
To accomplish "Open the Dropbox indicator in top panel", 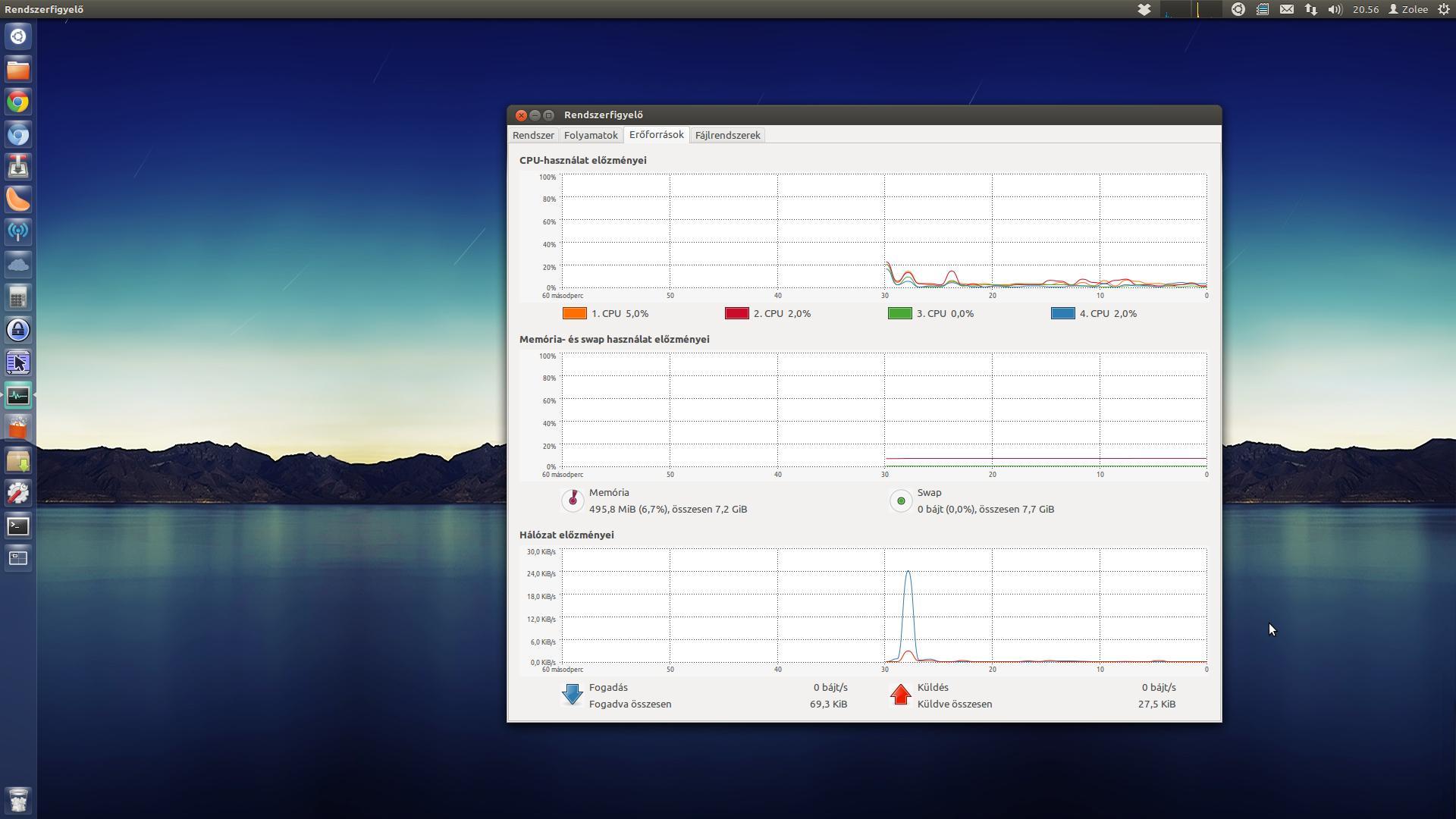I will [1144, 9].
